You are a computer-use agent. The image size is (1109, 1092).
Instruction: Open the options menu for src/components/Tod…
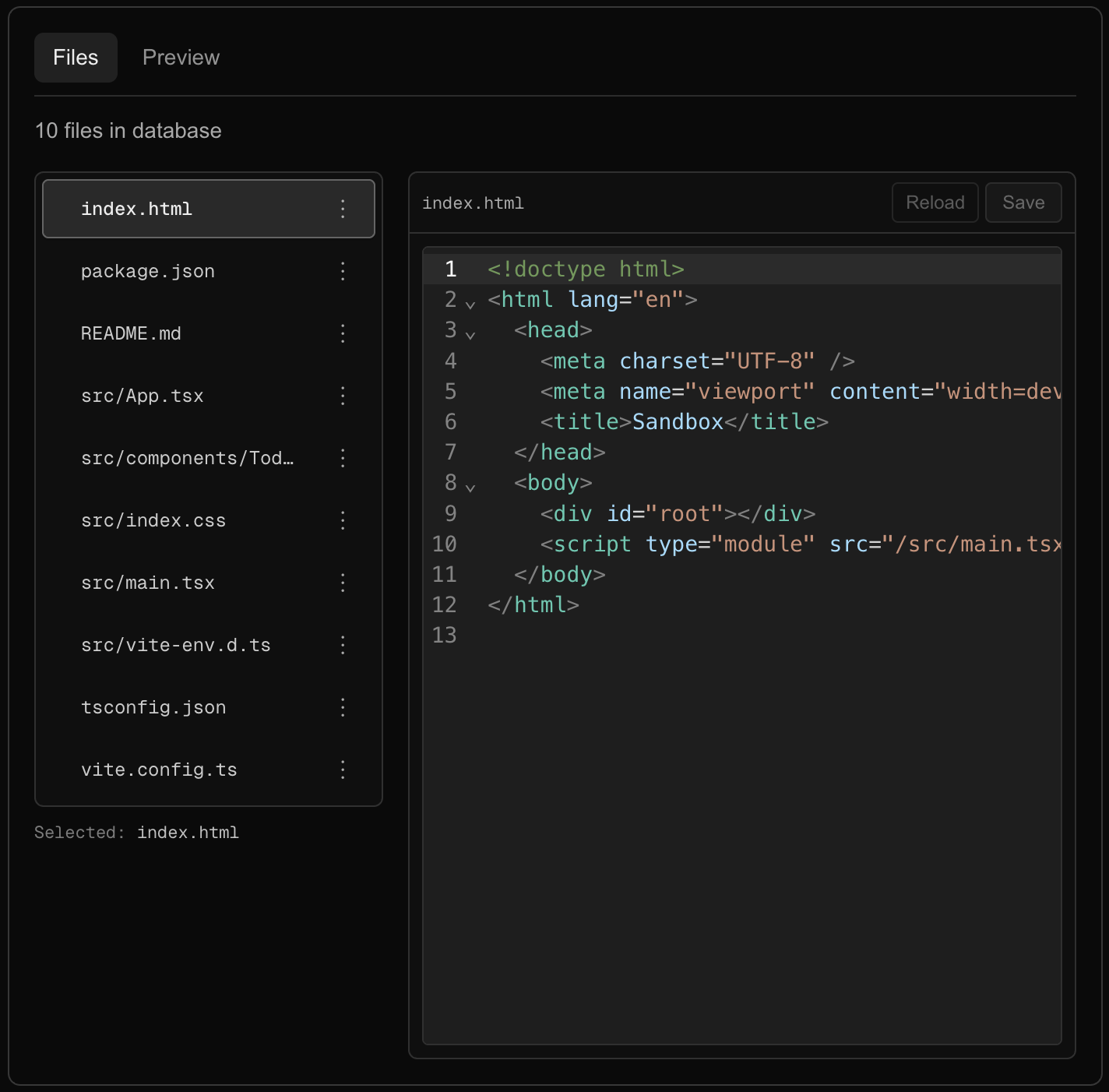click(x=343, y=458)
